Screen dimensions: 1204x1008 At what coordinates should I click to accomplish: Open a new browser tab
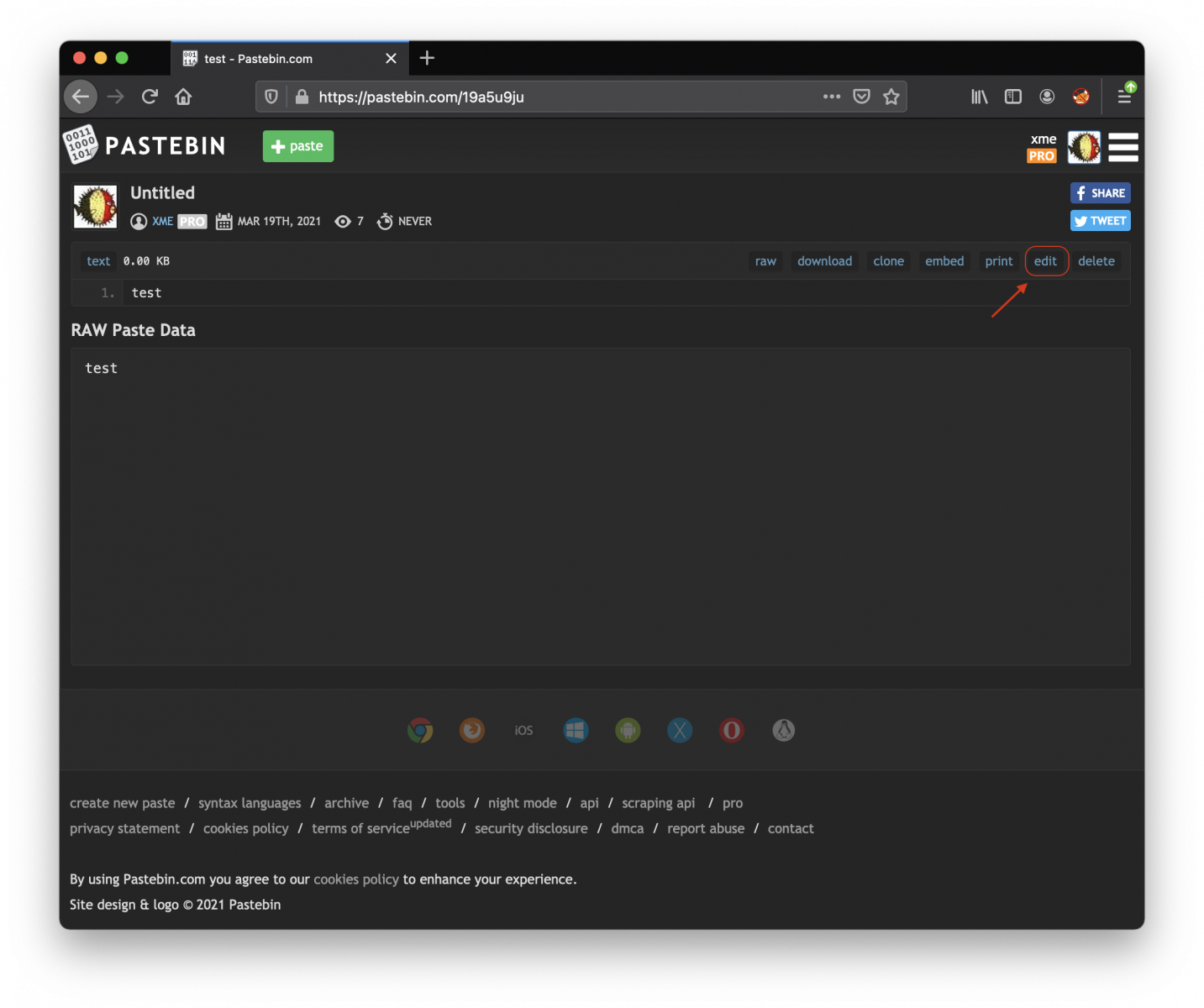point(427,58)
